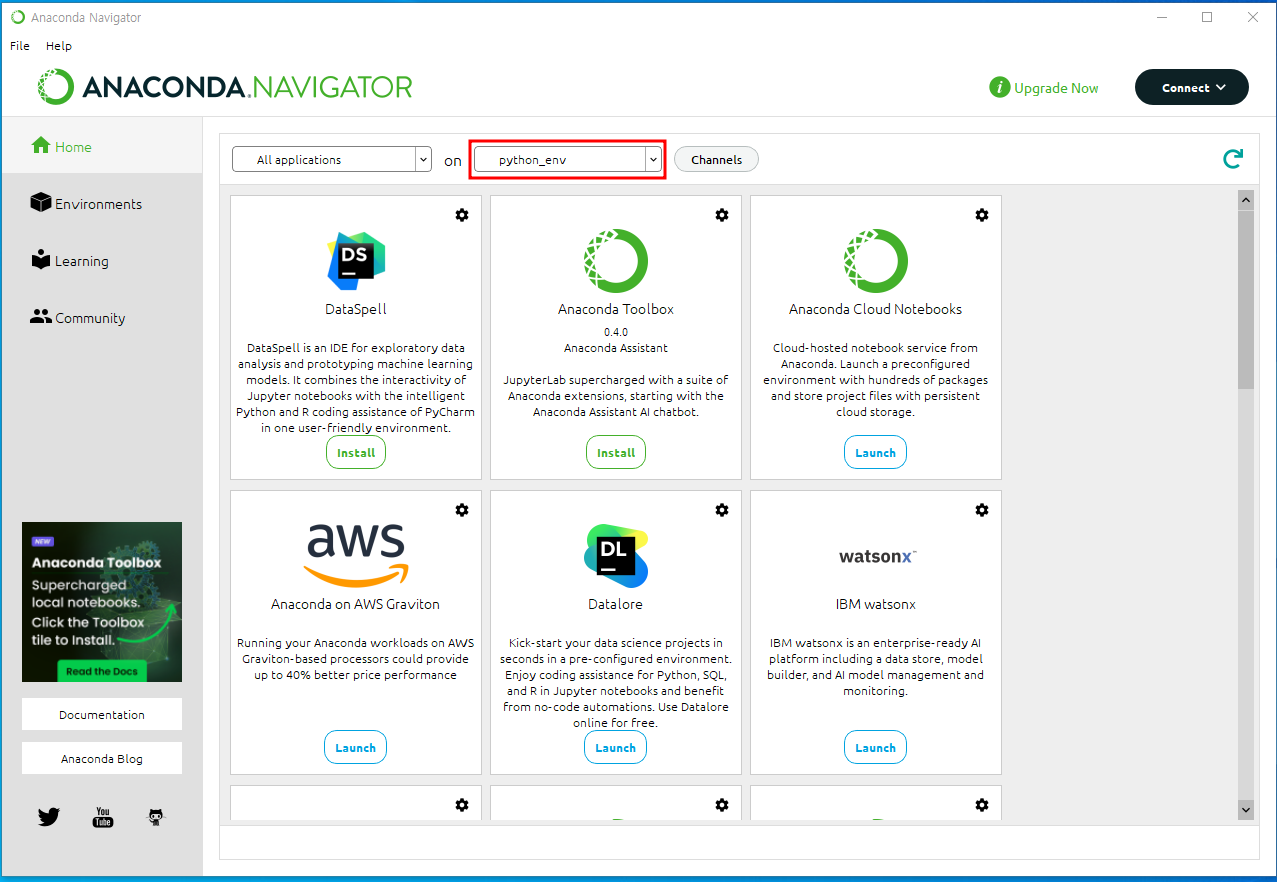Open the File menu

(20, 46)
